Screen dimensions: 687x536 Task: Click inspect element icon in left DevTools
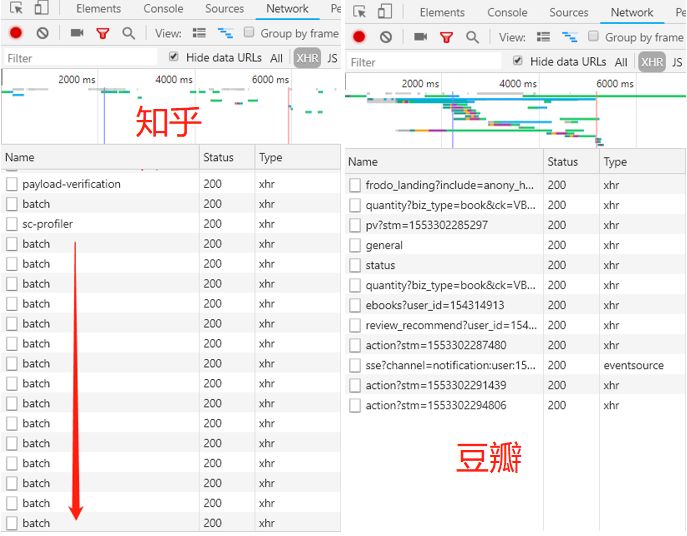click(x=16, y=8)
